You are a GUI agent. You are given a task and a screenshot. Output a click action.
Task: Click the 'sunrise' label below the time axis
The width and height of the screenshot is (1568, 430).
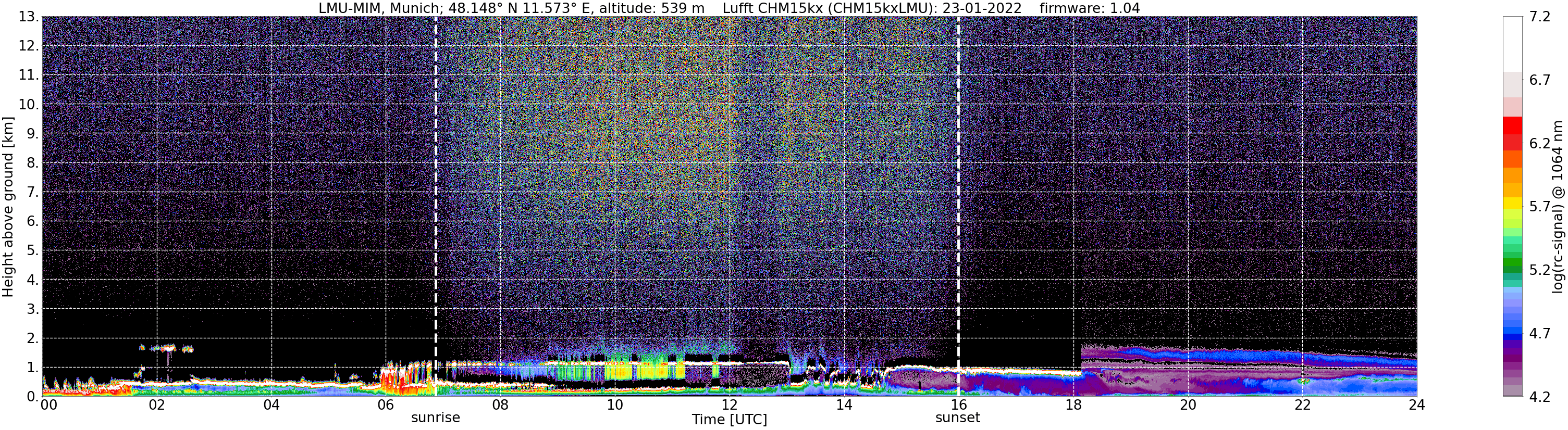point(435,418)
